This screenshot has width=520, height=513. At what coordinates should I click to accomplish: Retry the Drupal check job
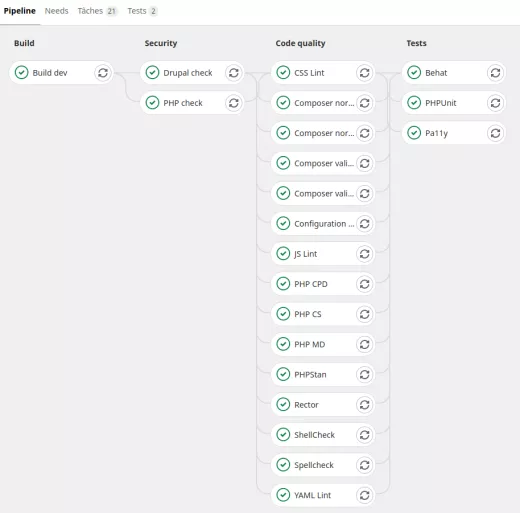(x=234, y=73)
